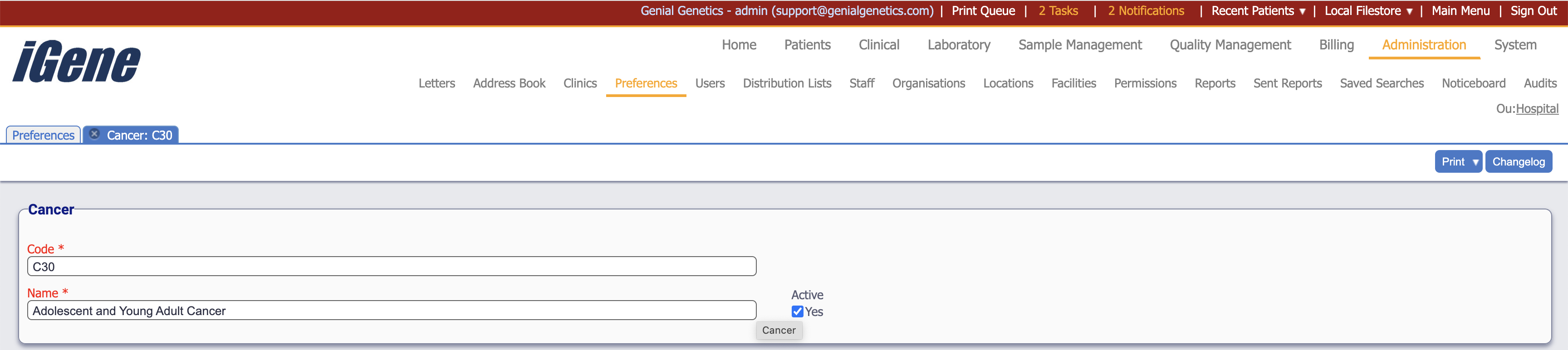The width and height of the screenshot is (1568, 350).
Task: Navigate to Quality Management
Action: [1230, 45]
